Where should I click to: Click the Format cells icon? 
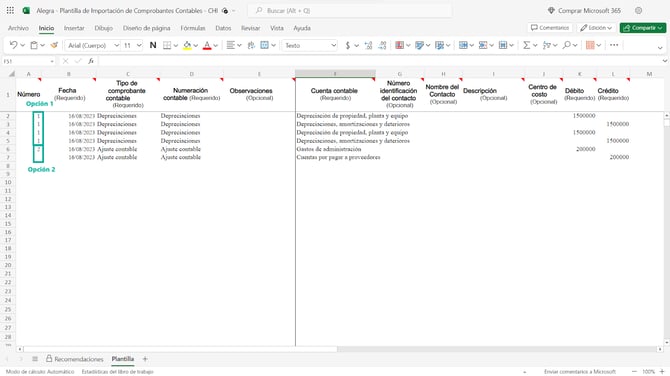(503, 45)
